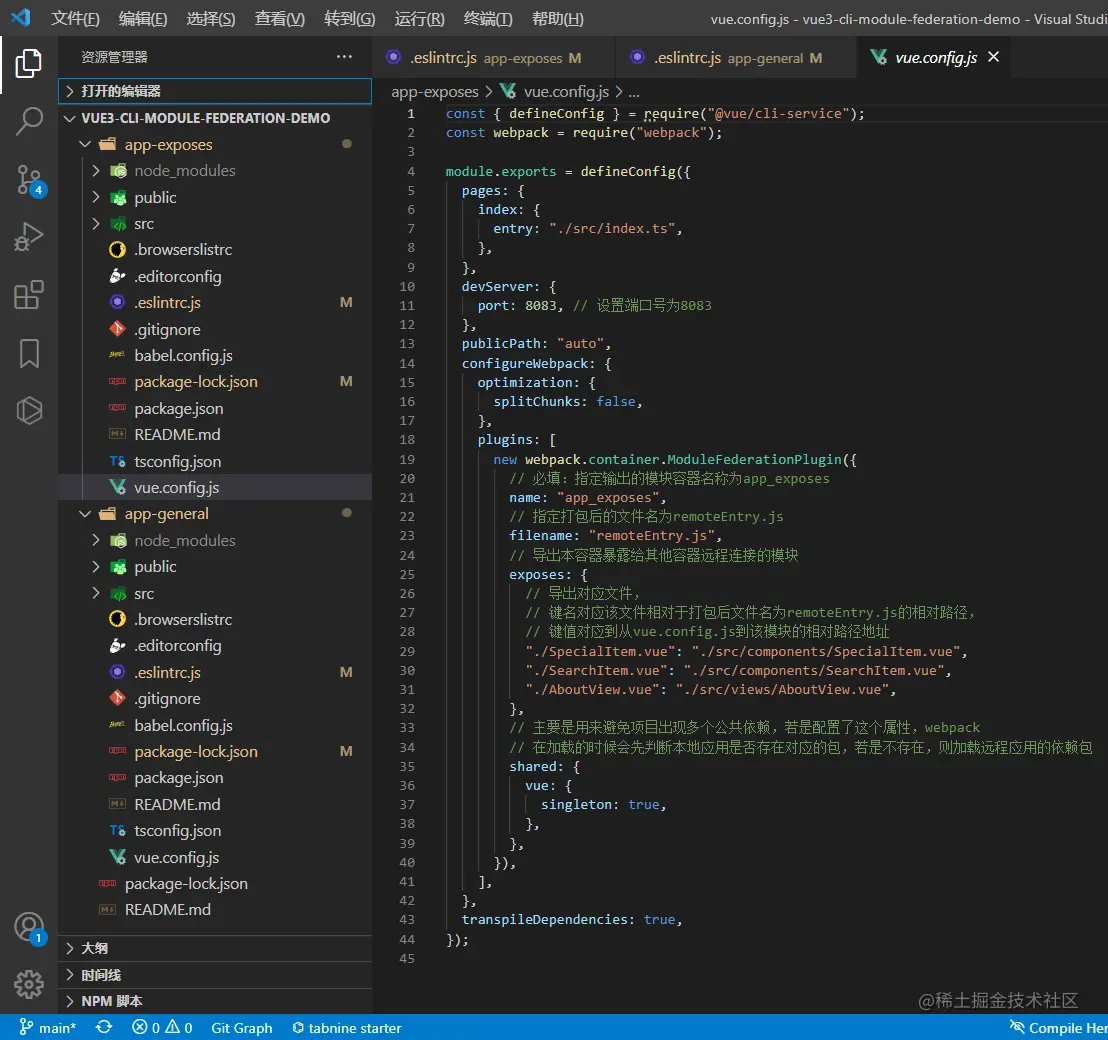The height and width of the screenshot is (1040, 1108).
Task: Open Source Control view with 4 changes
Action: coord(28,180)
